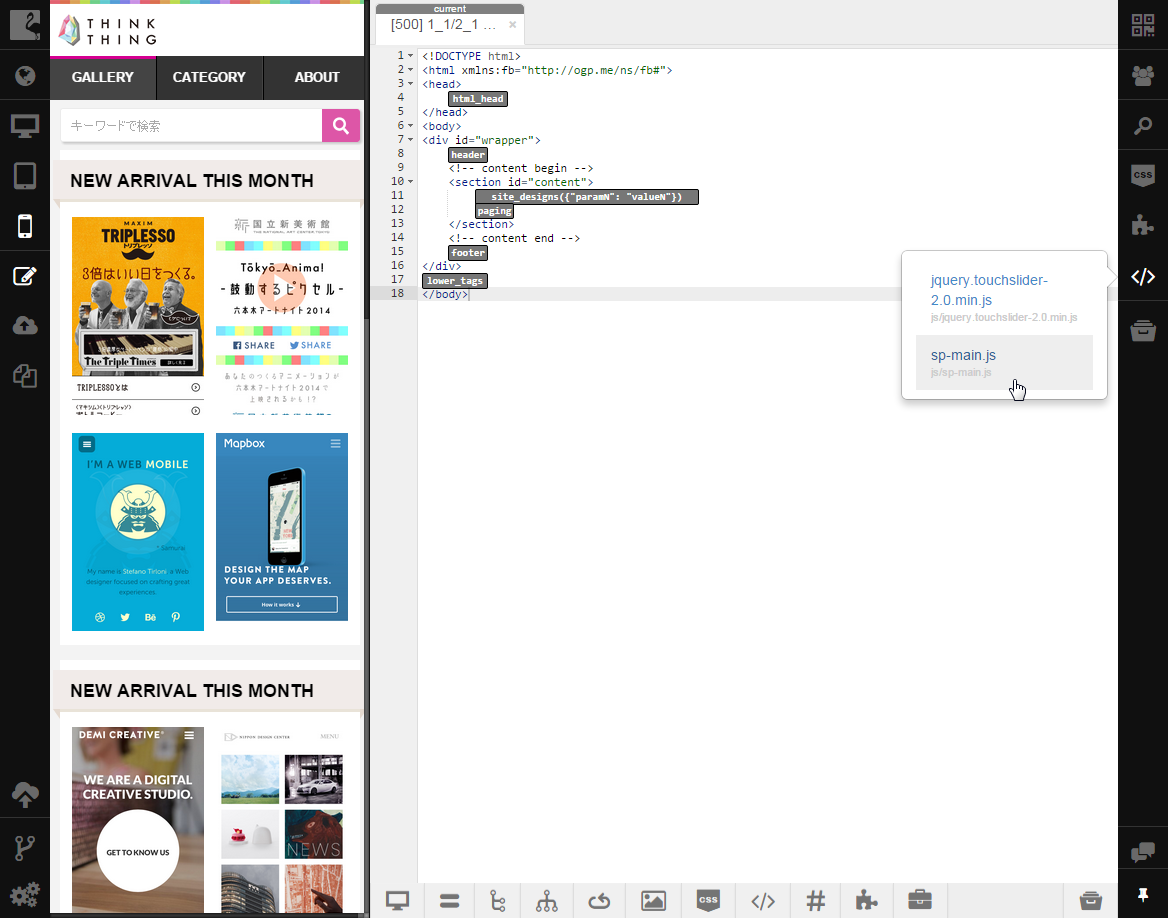Select the CATEGORY tab in preview
The image size is (1168, 918).
pyautogui.click(x=209, y=77)
